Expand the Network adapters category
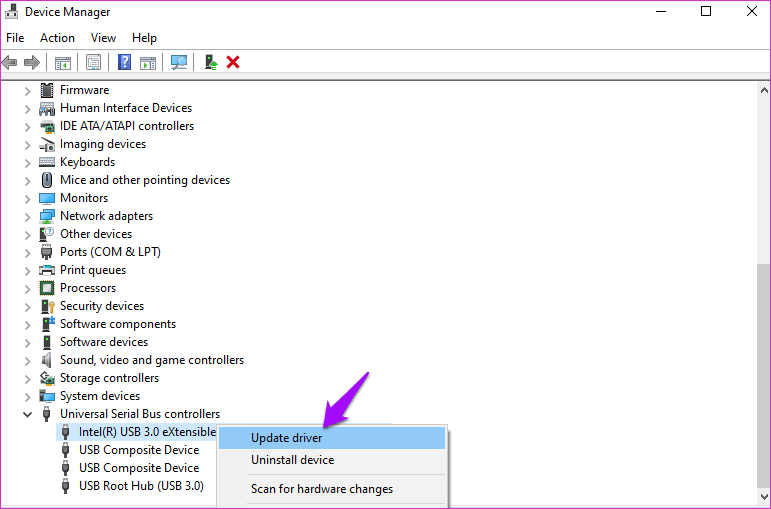Screen dimensions: 771x509 [27, 216]
